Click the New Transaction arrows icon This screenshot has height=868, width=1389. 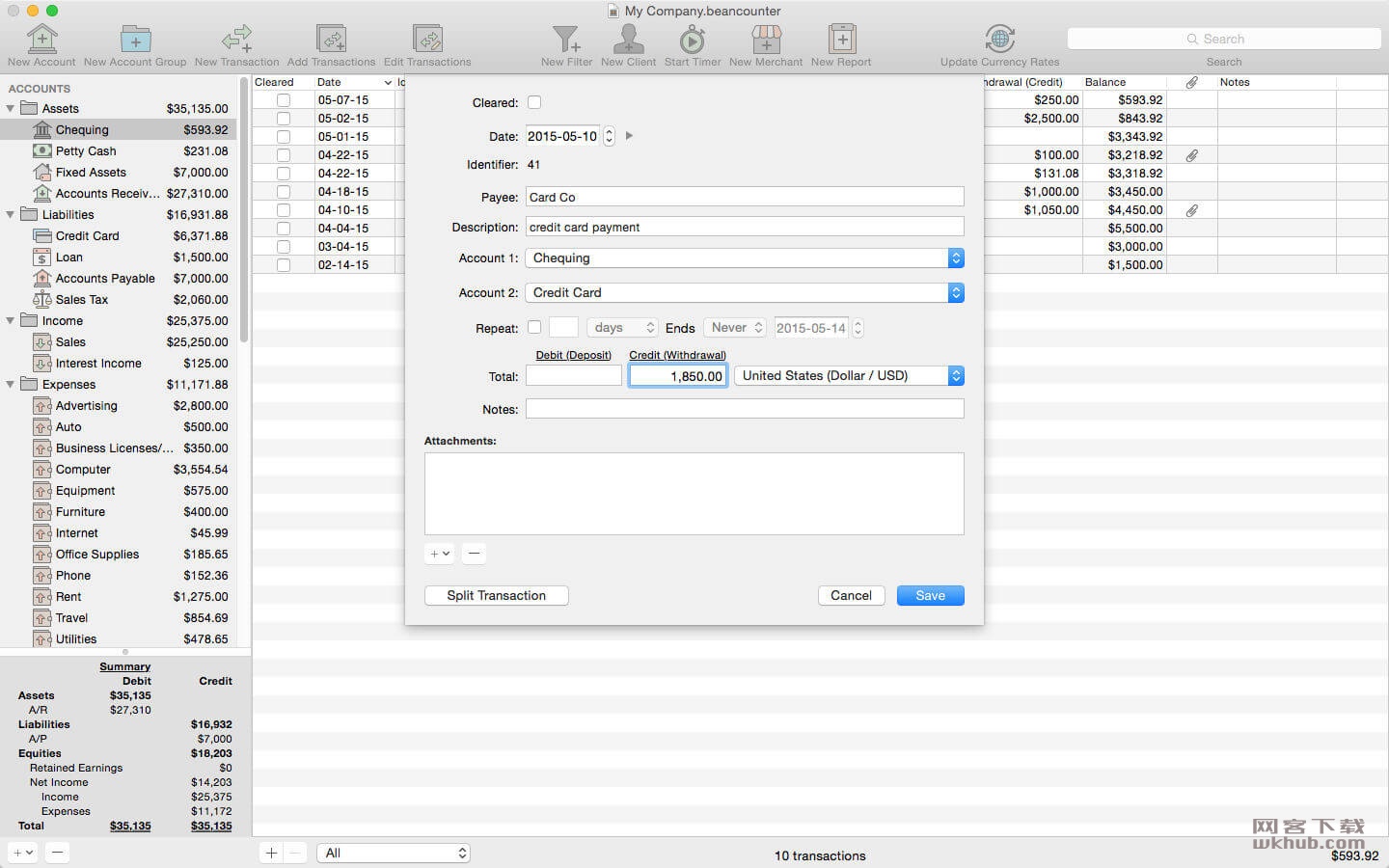236,39
